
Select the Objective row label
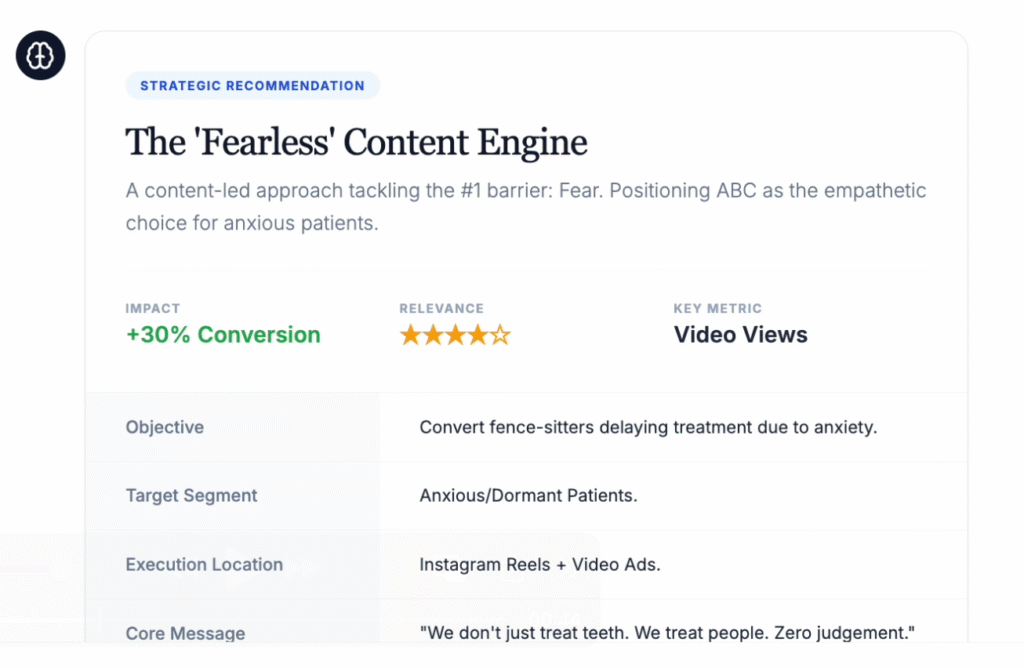[x=165, y=427]
